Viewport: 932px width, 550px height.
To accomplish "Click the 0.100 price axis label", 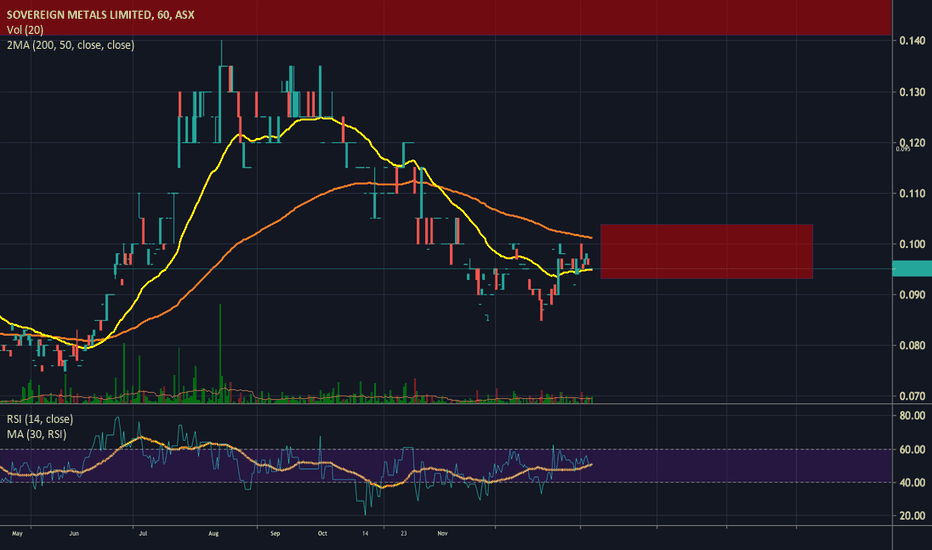I will [912, 244].
